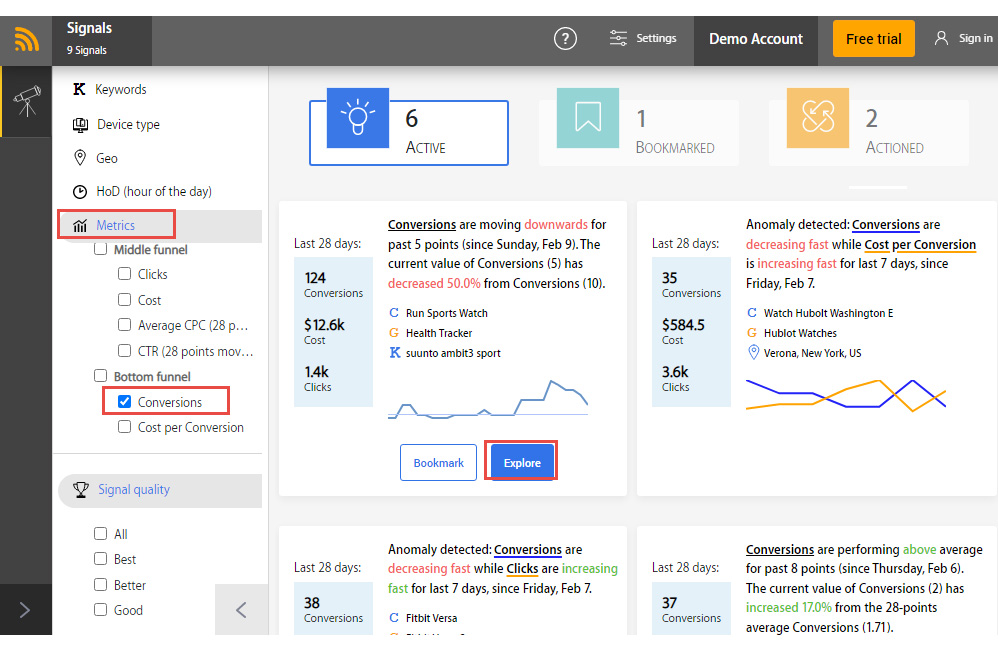Check the Cost metric checkbox
This screenshot has height=651, width=998.
(125, 299)
